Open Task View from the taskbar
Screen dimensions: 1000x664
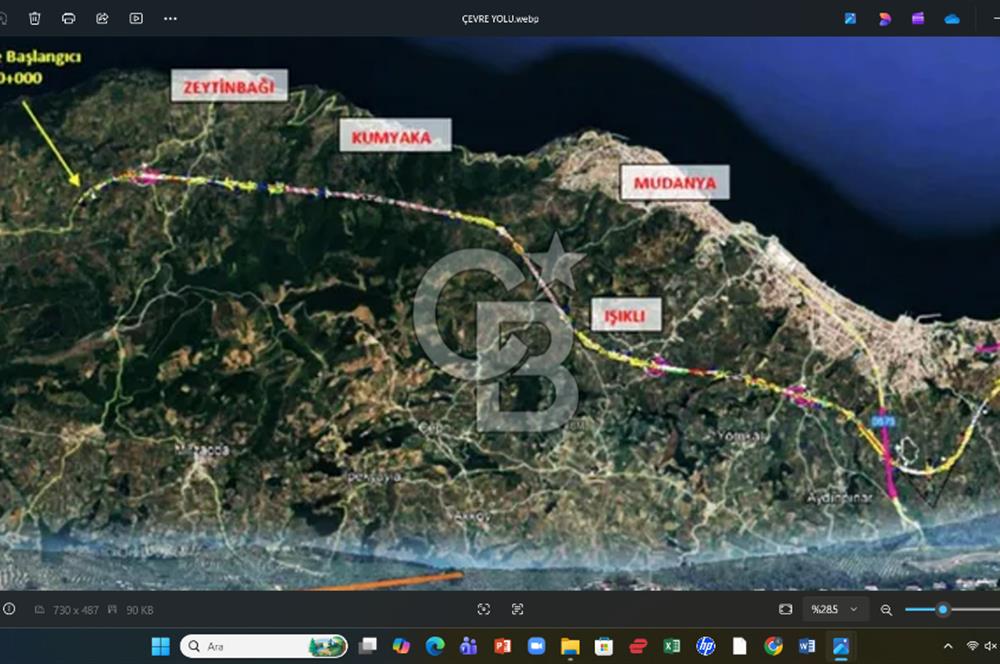(367, 646)
